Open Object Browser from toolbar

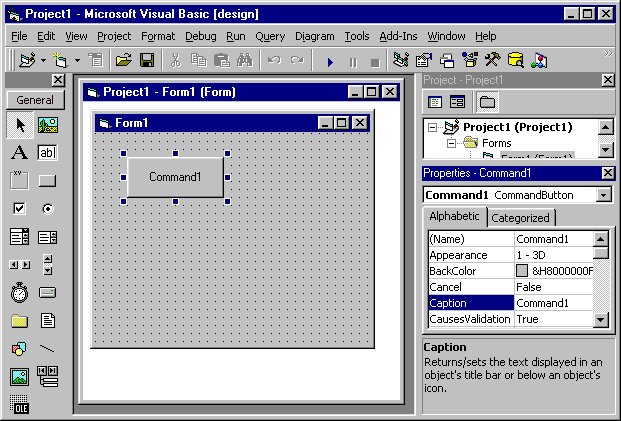470,61
